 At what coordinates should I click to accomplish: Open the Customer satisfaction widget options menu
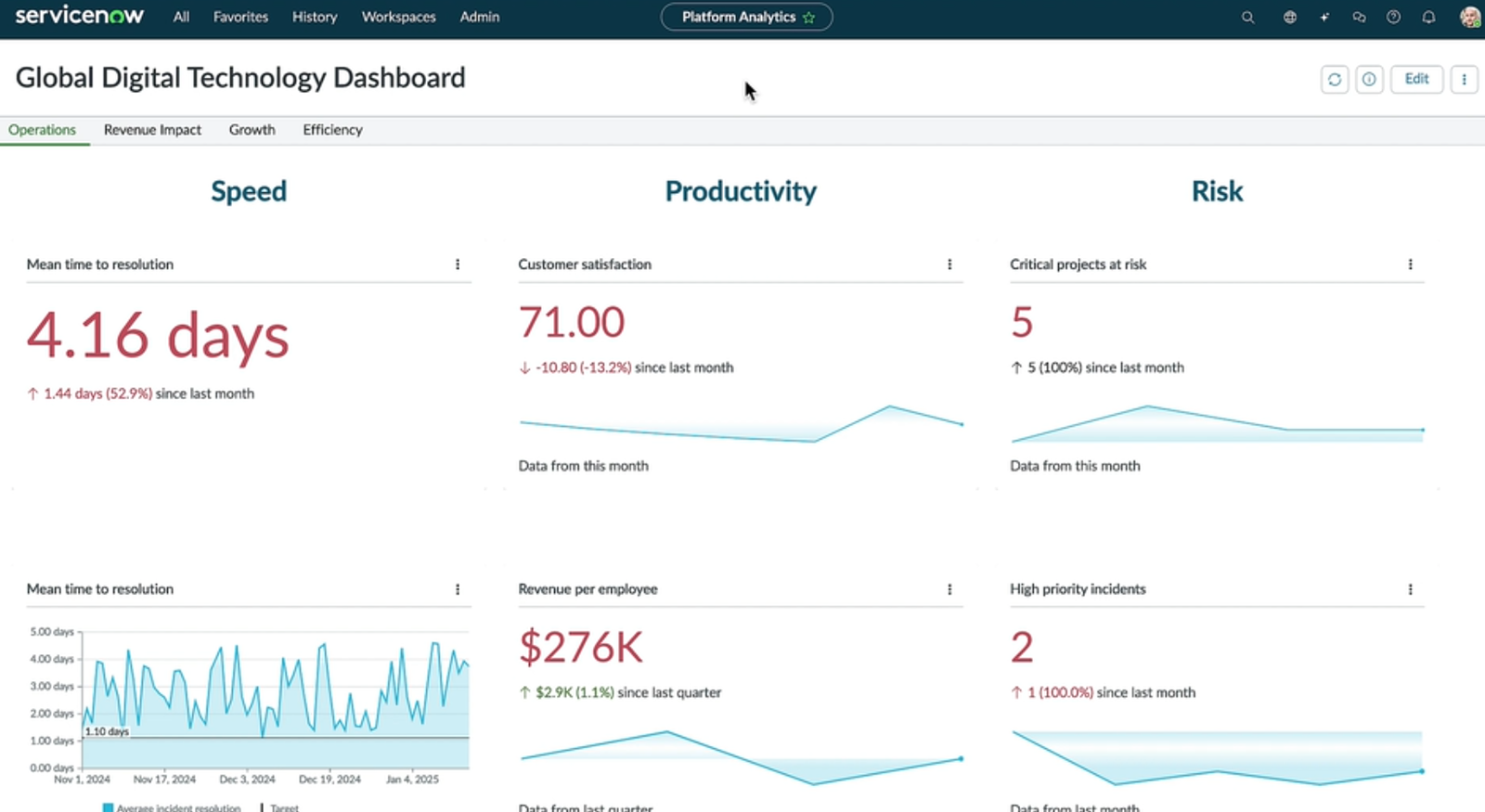[x=949, y=264]
